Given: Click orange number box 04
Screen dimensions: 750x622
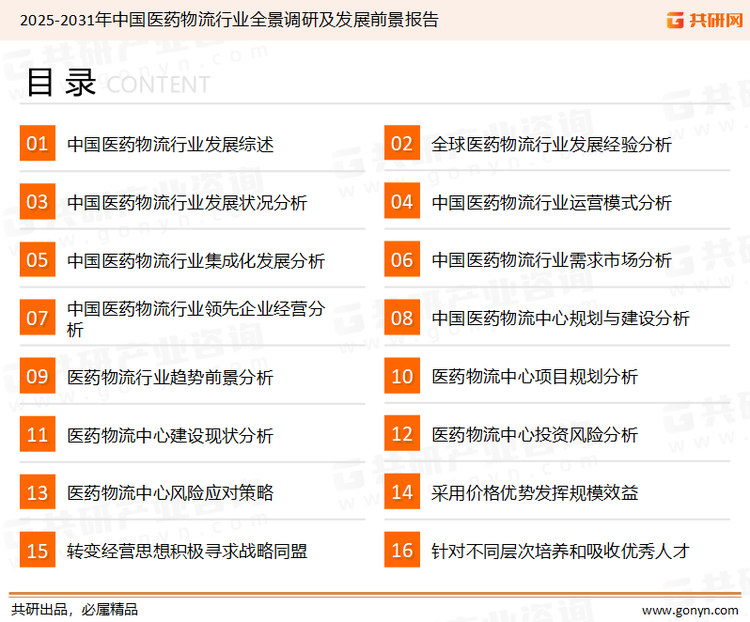Looking at the screenshot, I should 402,201.
